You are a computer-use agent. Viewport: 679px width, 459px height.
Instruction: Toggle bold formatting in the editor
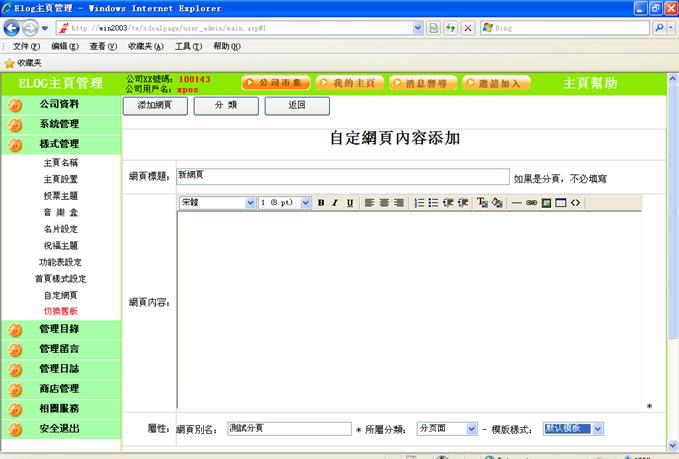(x=321, y=203)
